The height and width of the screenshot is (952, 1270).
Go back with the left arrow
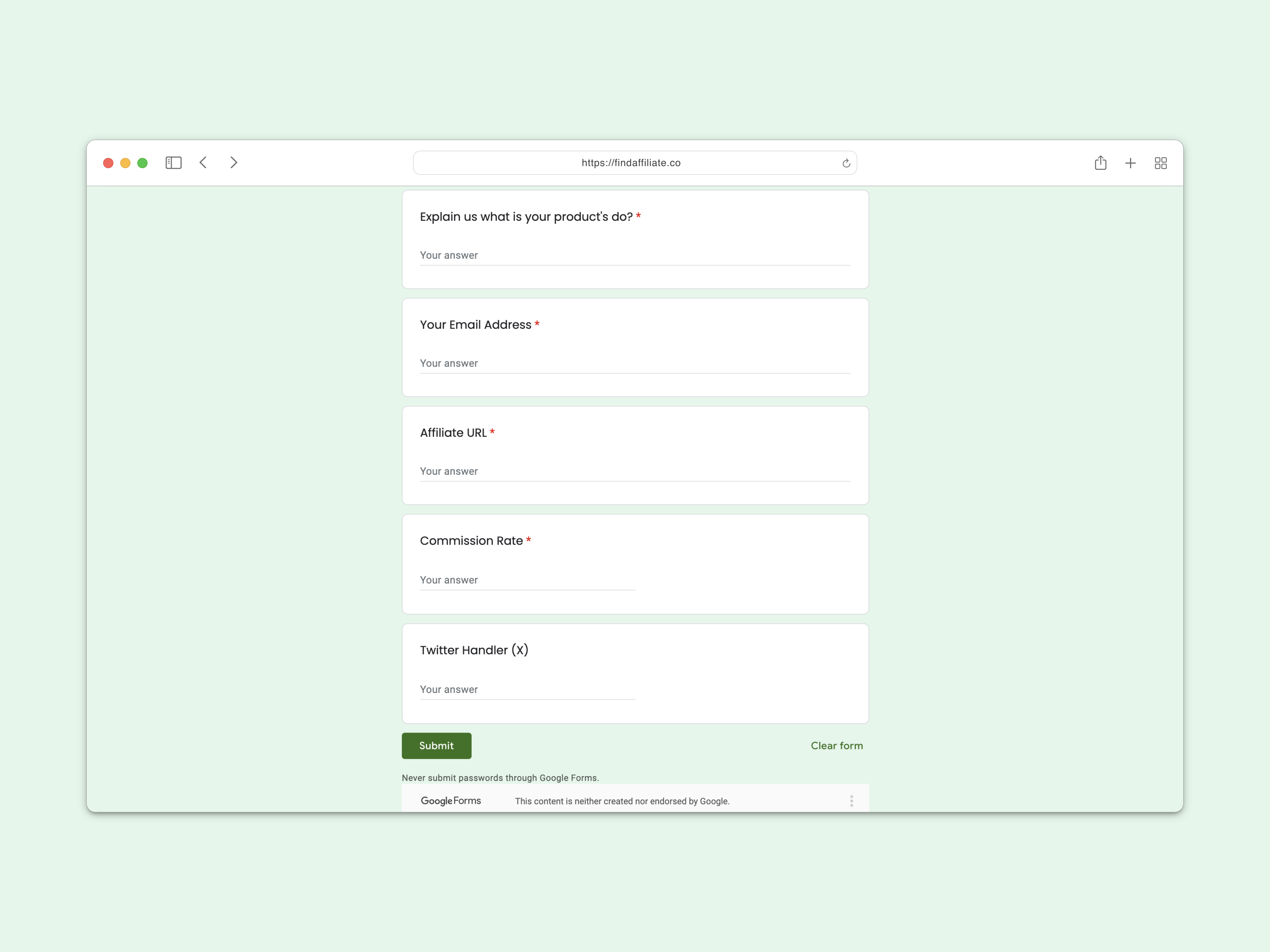203,163
